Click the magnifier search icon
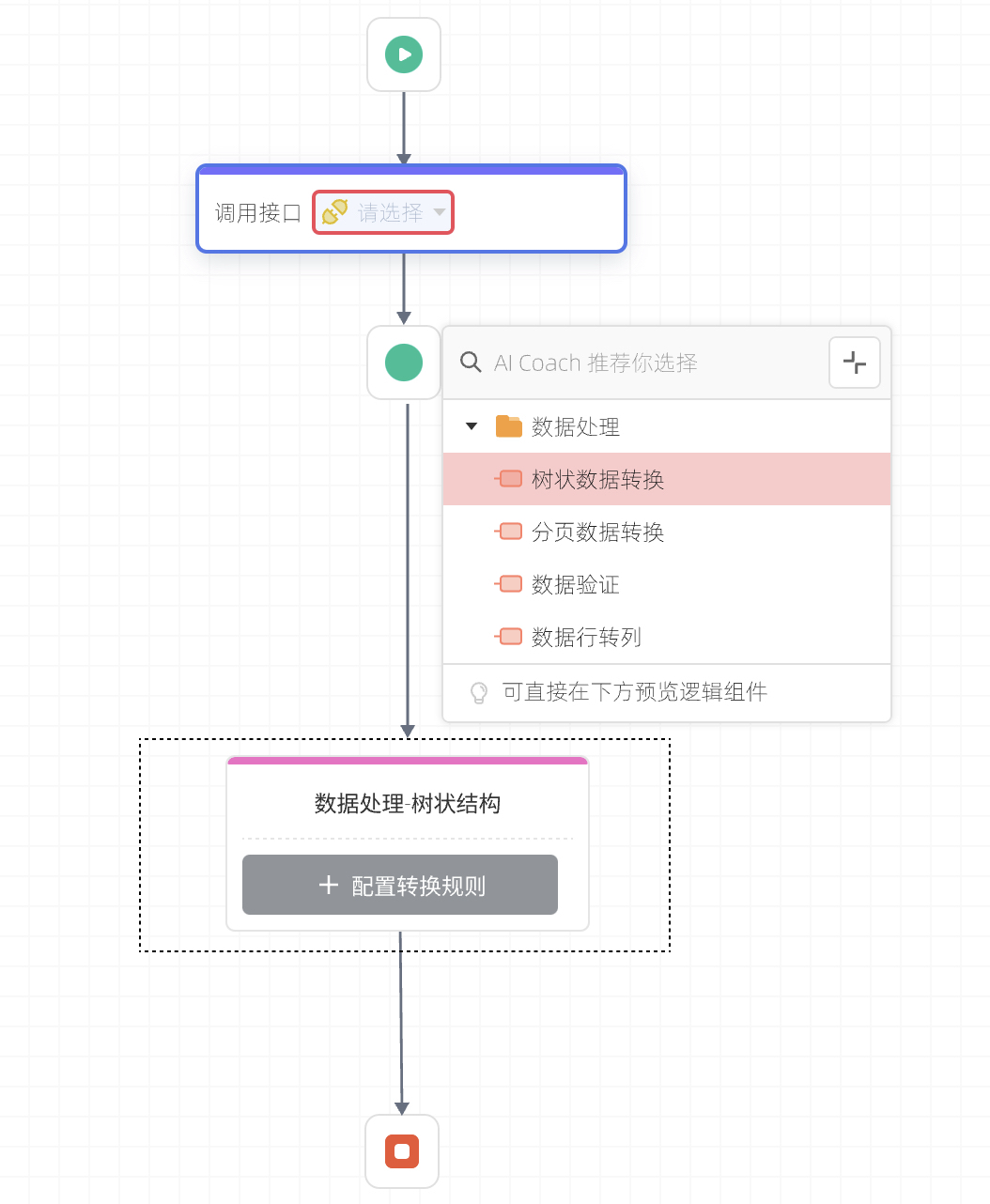Screen dimensions: 990x1204 471,363
